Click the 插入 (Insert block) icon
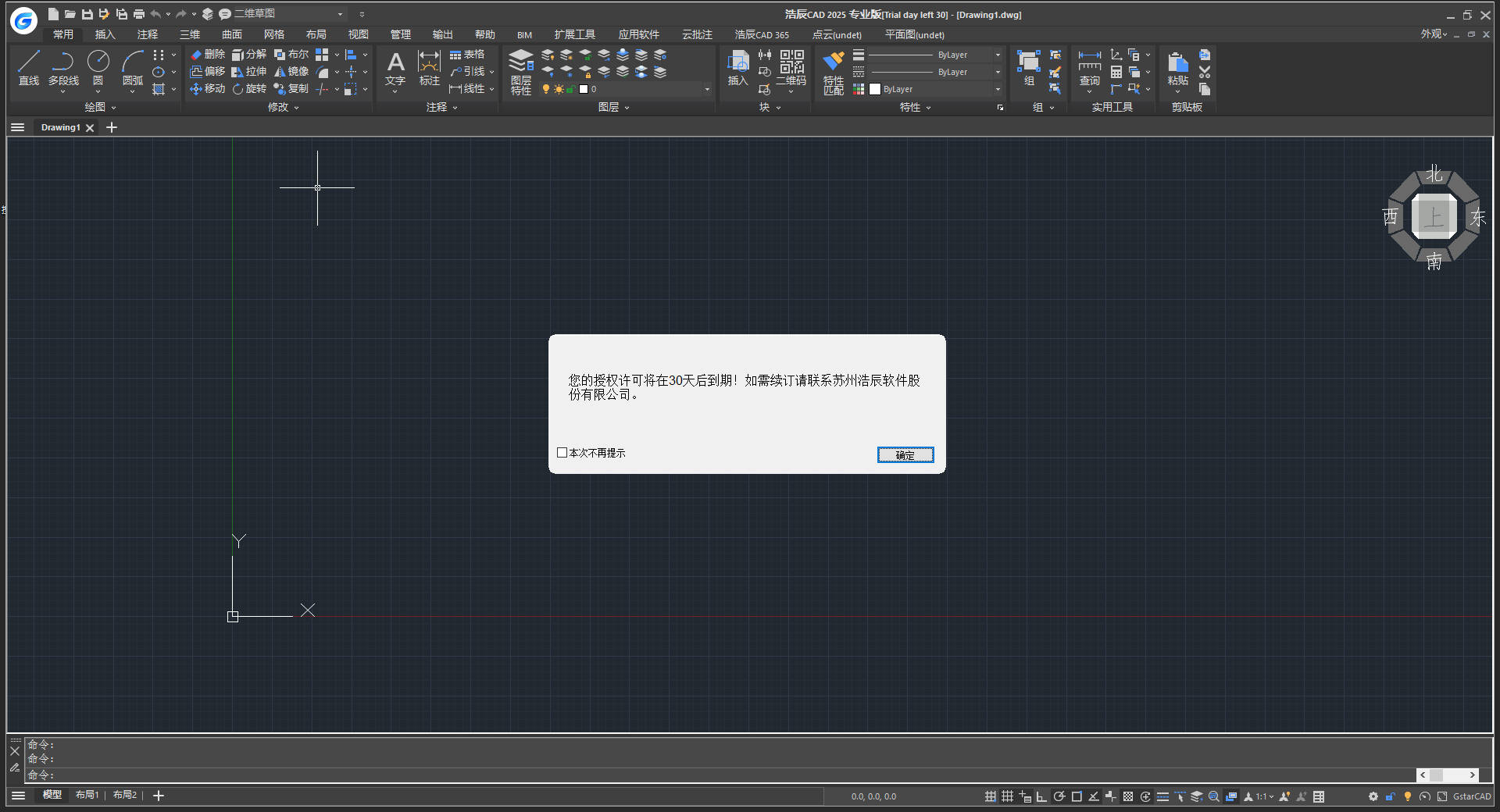This screenshot has height=812, width=1500. (737, 68)
